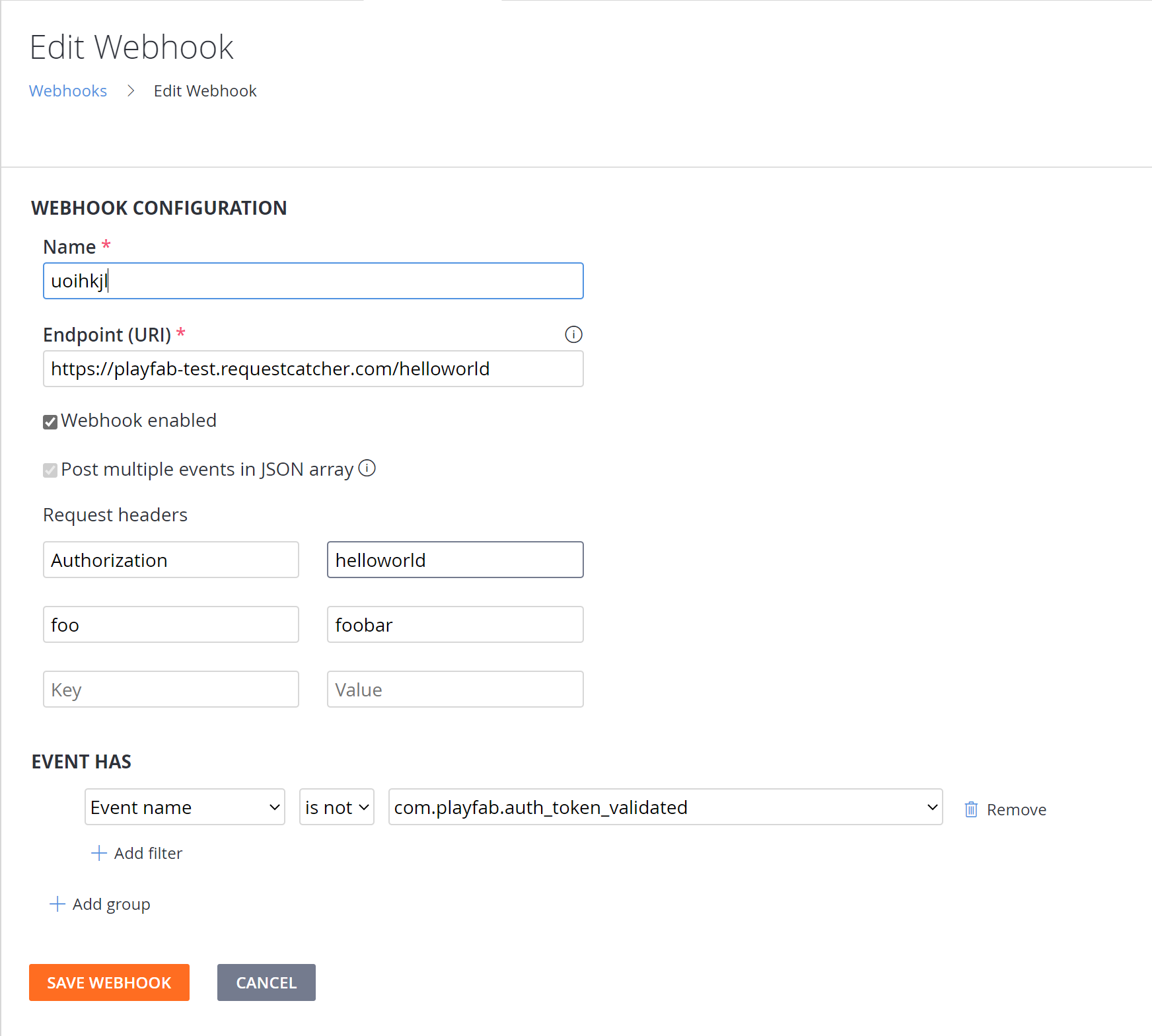Click the Endpoint URI info icon
The height and width of the screenshot is (1036, 1152).
pos(573,334)
